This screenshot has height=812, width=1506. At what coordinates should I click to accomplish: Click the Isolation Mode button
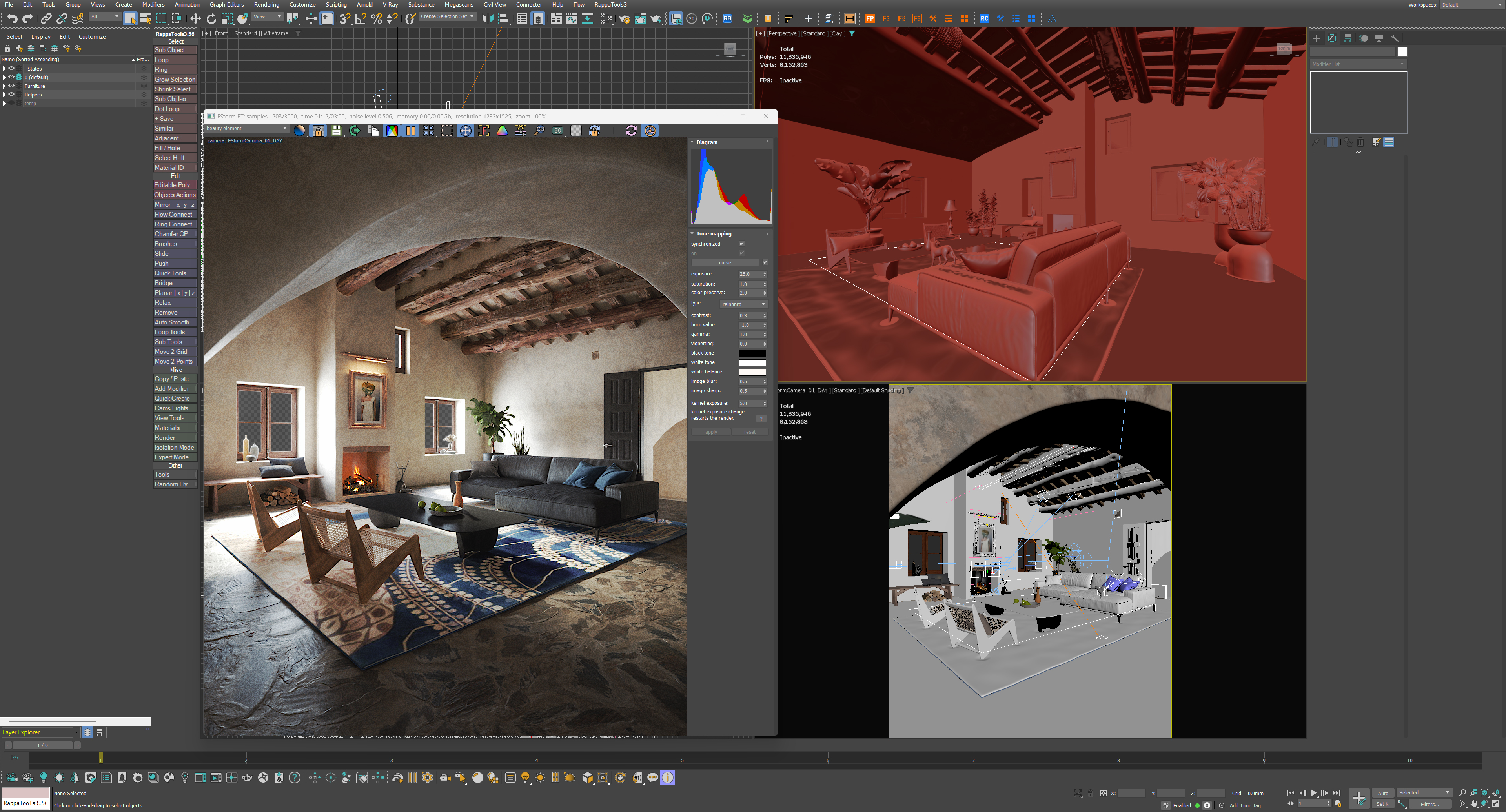click(174, 447)
